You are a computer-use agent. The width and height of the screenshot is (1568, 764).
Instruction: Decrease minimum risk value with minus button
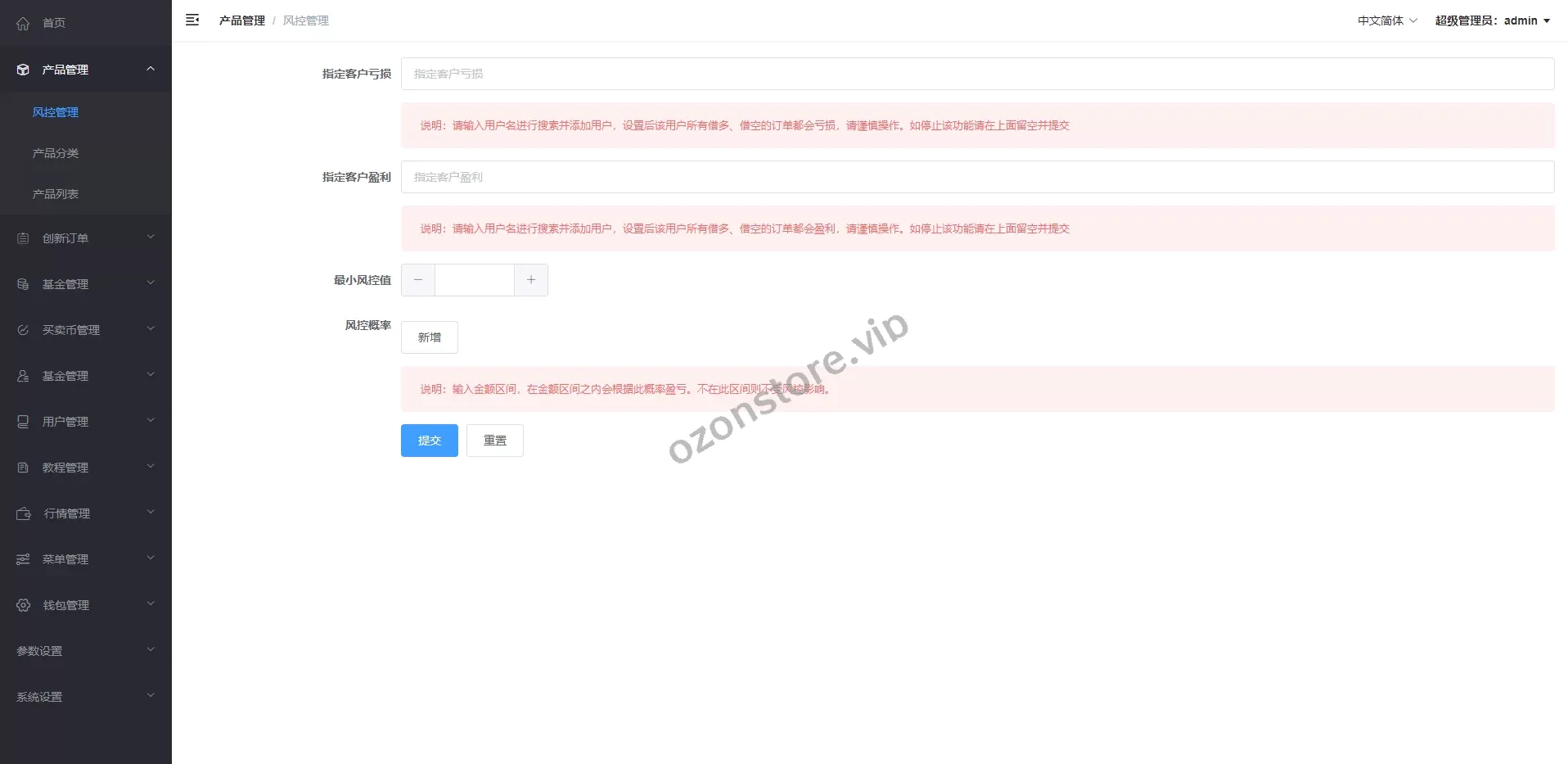point(418,280)
